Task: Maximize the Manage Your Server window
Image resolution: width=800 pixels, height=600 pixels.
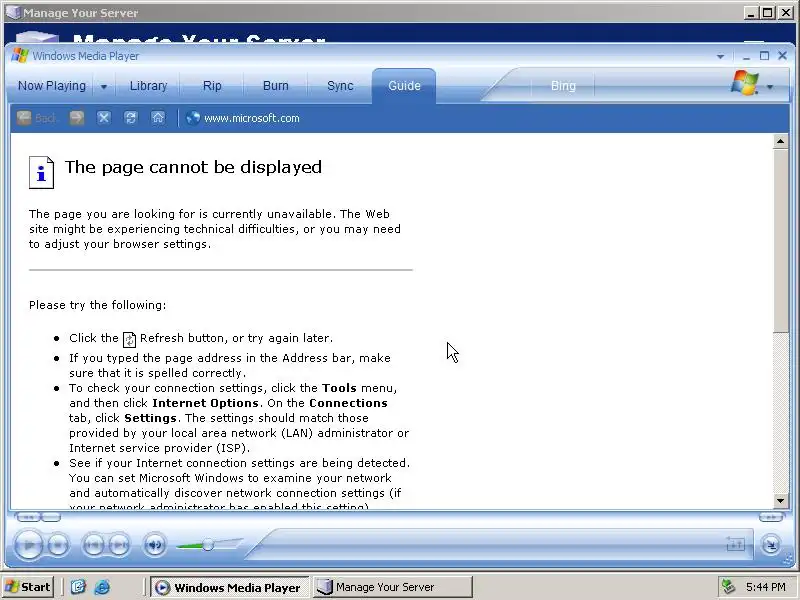Action: point(767,13)
